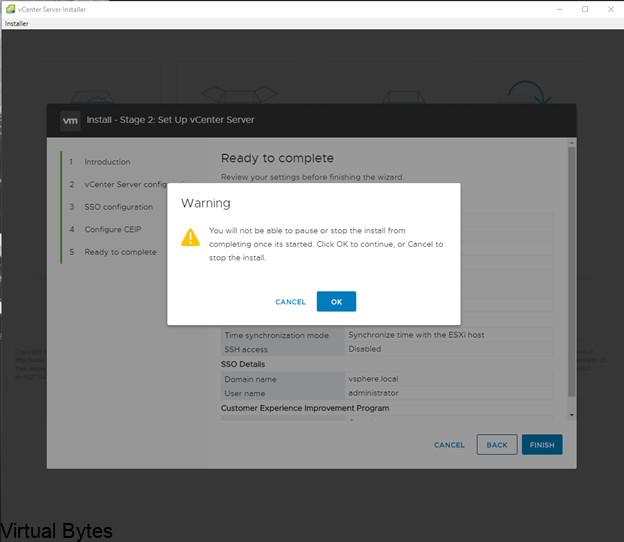Click wizard CANCEL beside BACK
The height and width of the screenshot is (542, 624).
pos(449,445)
